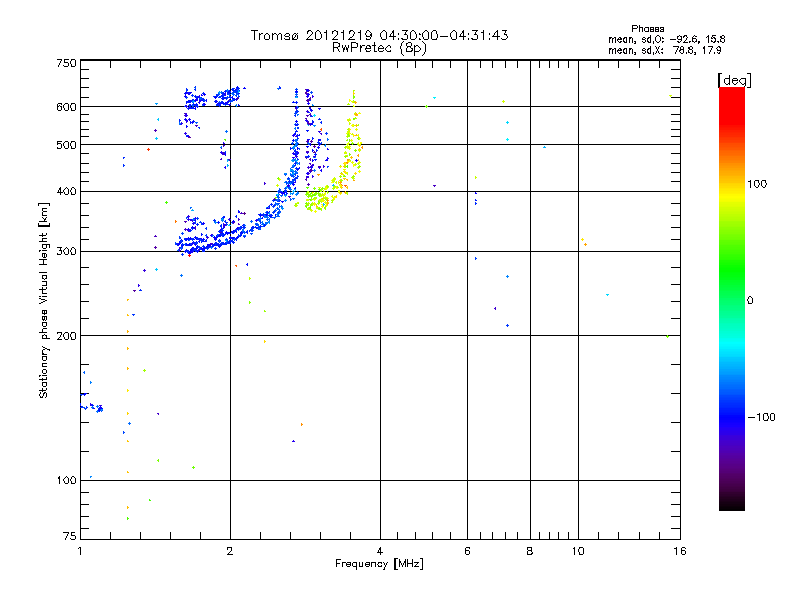Click the x-axis tick label '16'

(680, 551)
